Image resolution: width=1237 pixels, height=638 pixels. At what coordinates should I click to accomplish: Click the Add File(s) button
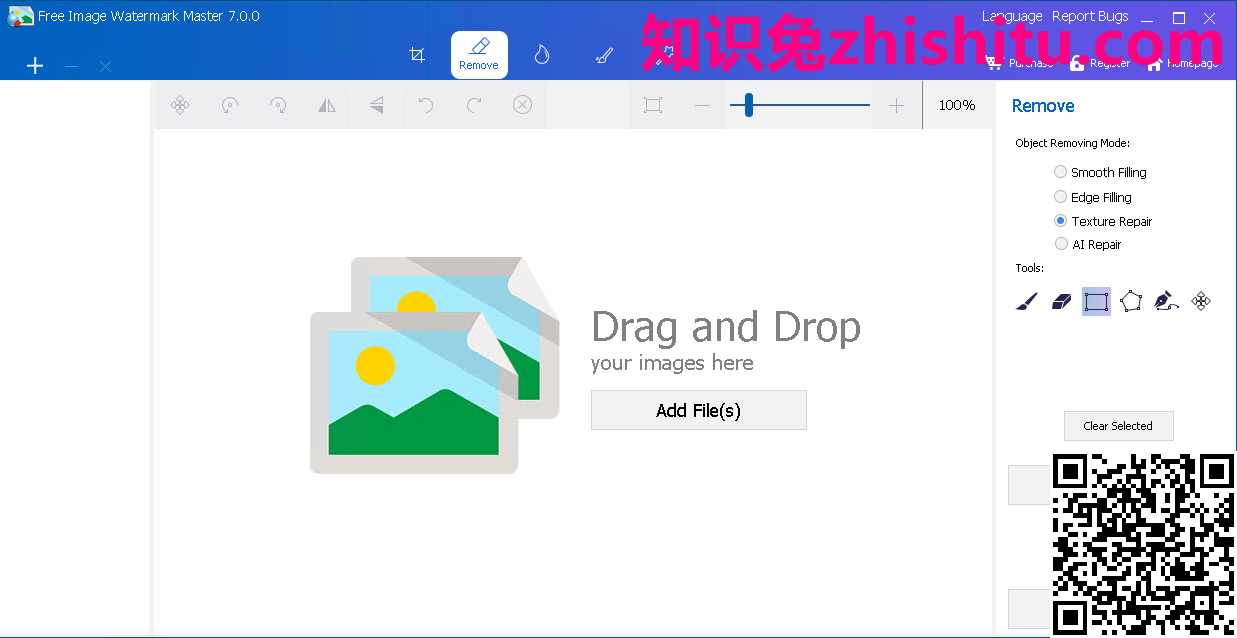coord(698,410)
